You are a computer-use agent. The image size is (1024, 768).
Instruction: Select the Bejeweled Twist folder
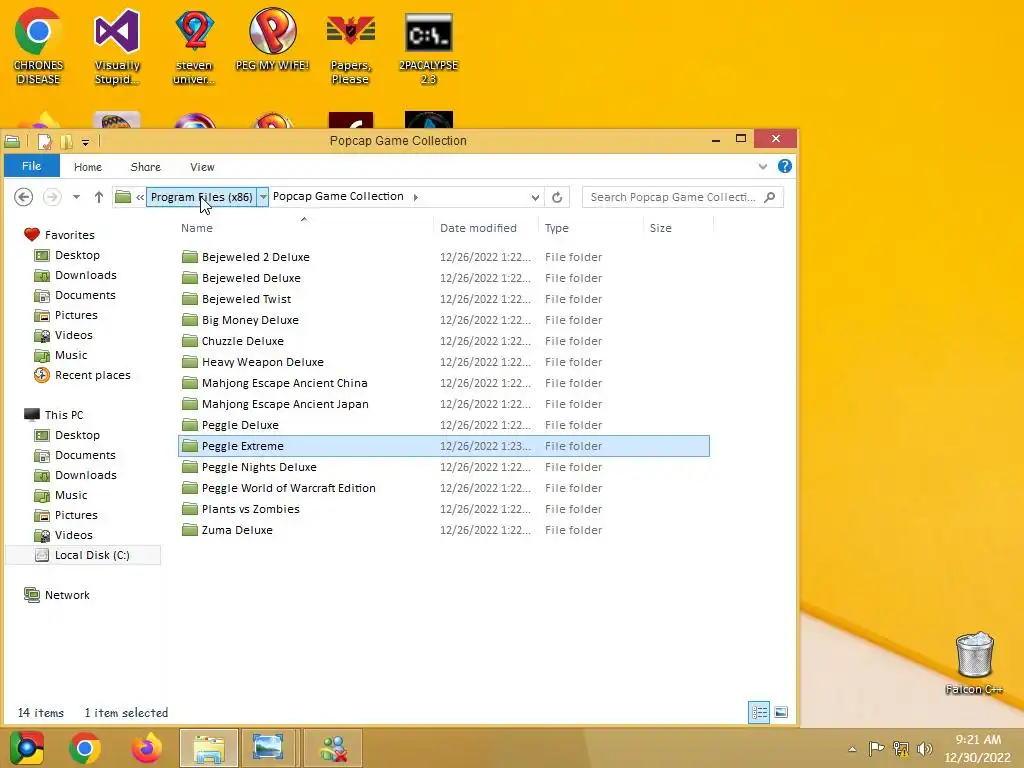click(444, 298)
